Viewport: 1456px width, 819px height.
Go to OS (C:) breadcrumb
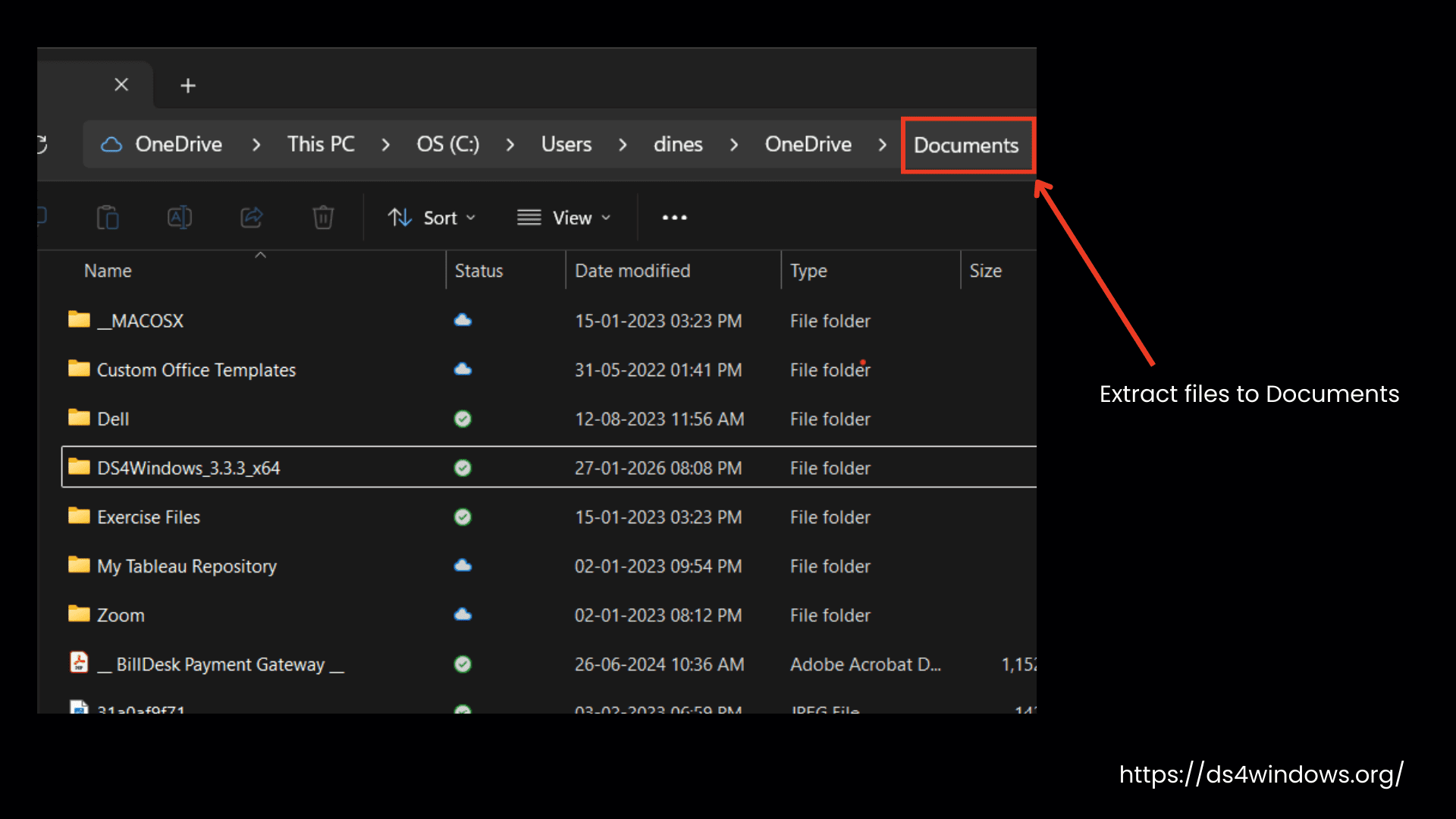pyautogui.click(x=447, y=144)
